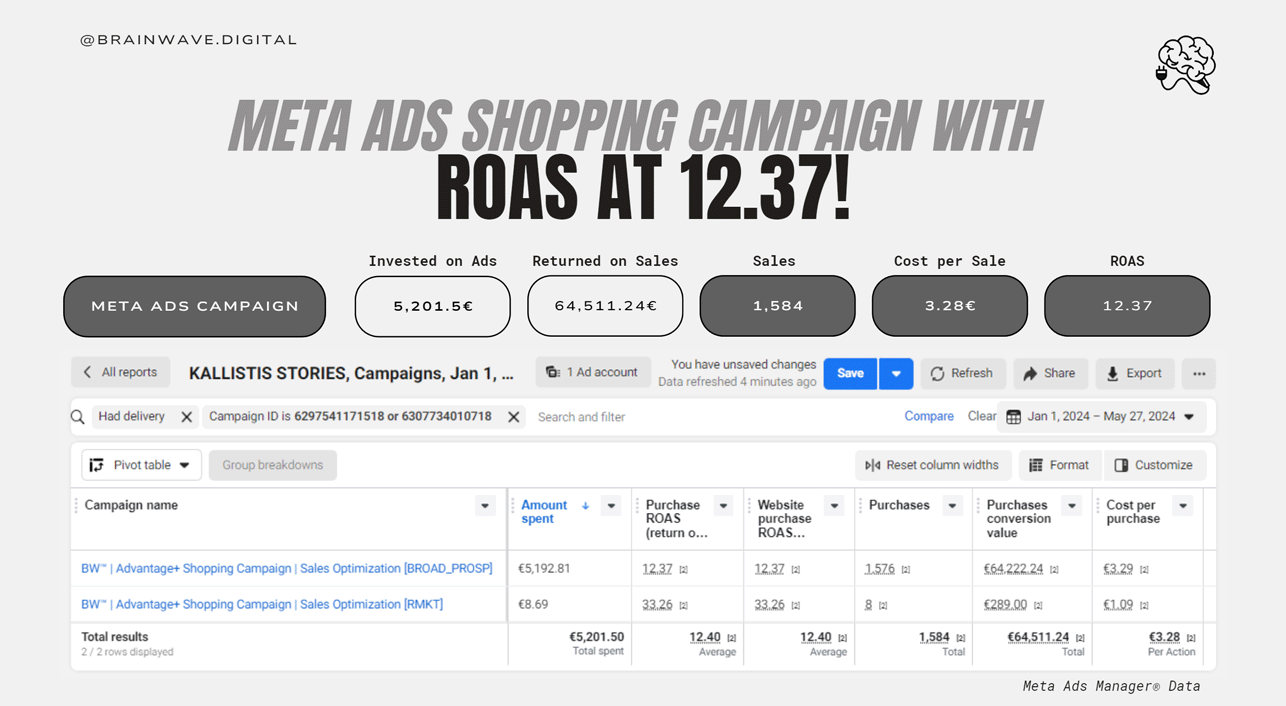Click the search magnifier icon

click(x=78, y=417)
